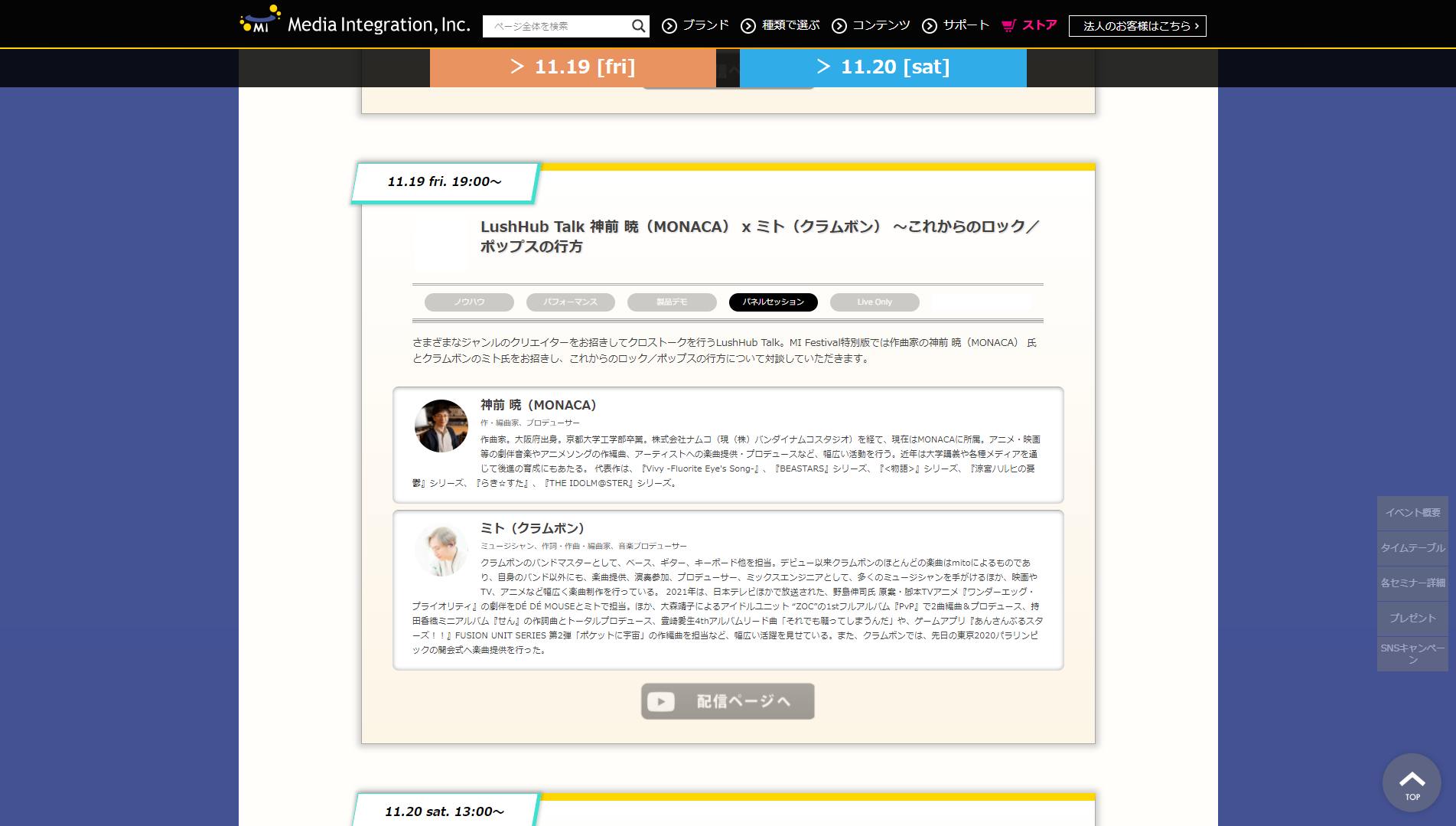The width and height of the screenshot is (1456, 826).
Task: Jump to 11.20 [sat] schedule tab
Action: [x=883, y=67]
